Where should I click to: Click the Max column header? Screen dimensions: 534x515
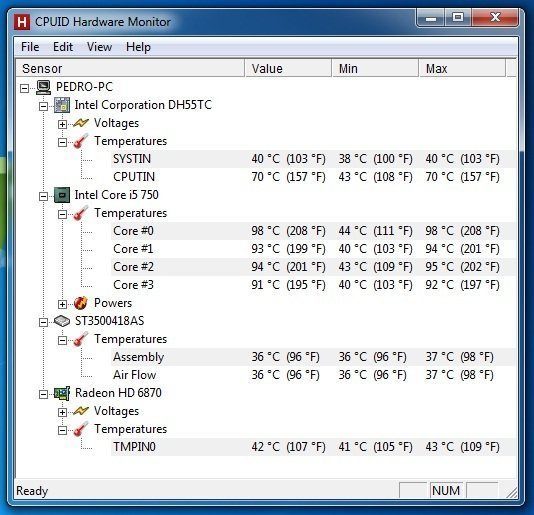tap(462, 68)
